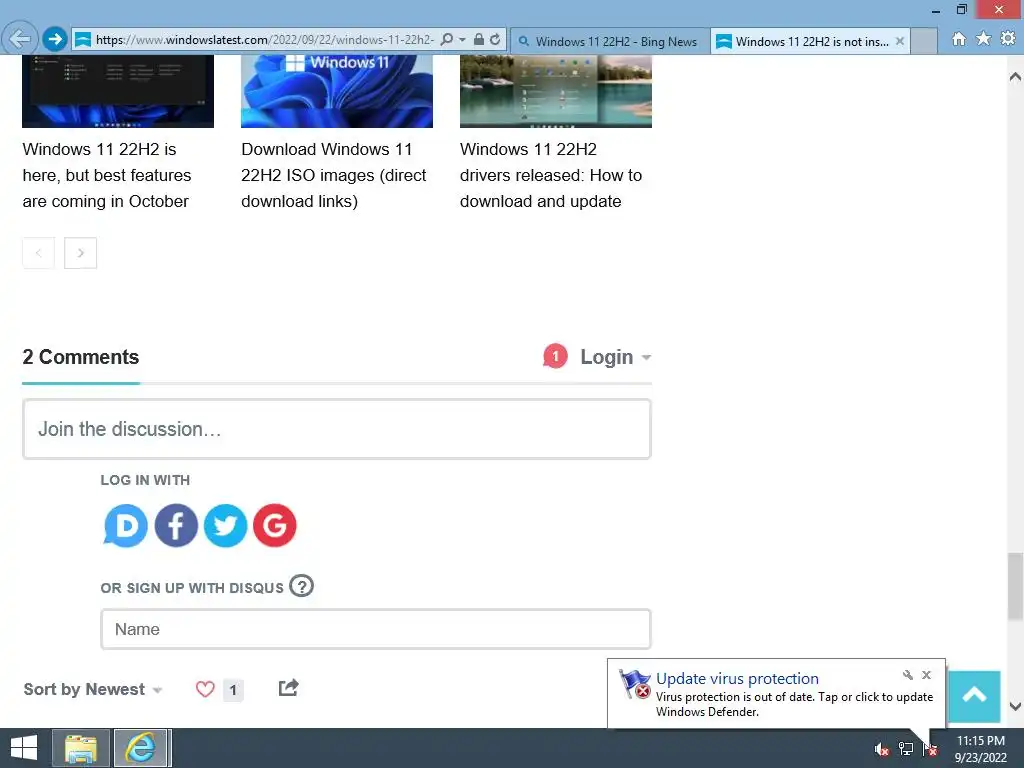The image size is (1024, 768).
Task: Open a new blank tab
Action: click(924, 41)
